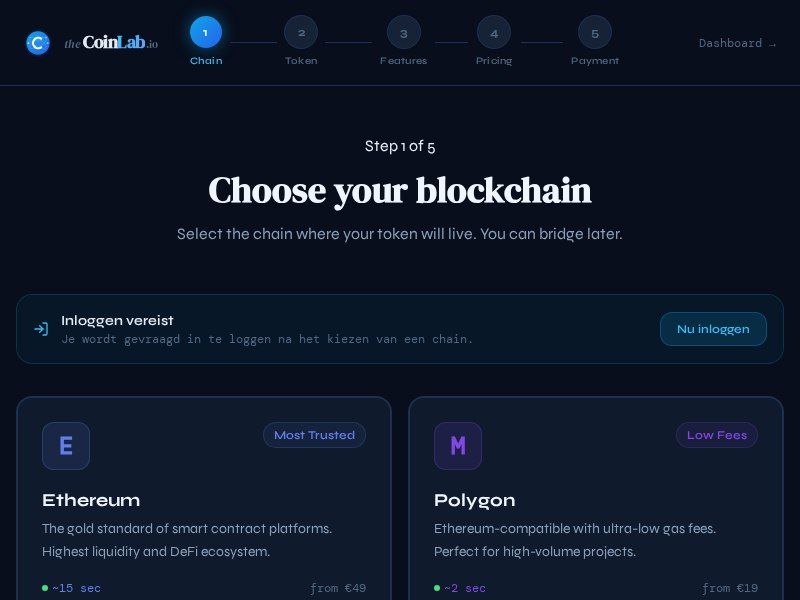The height and width of the screenshot is (600, 800).
Task: Jump to step 3 Features circle
Action: (x=404, y=33)
